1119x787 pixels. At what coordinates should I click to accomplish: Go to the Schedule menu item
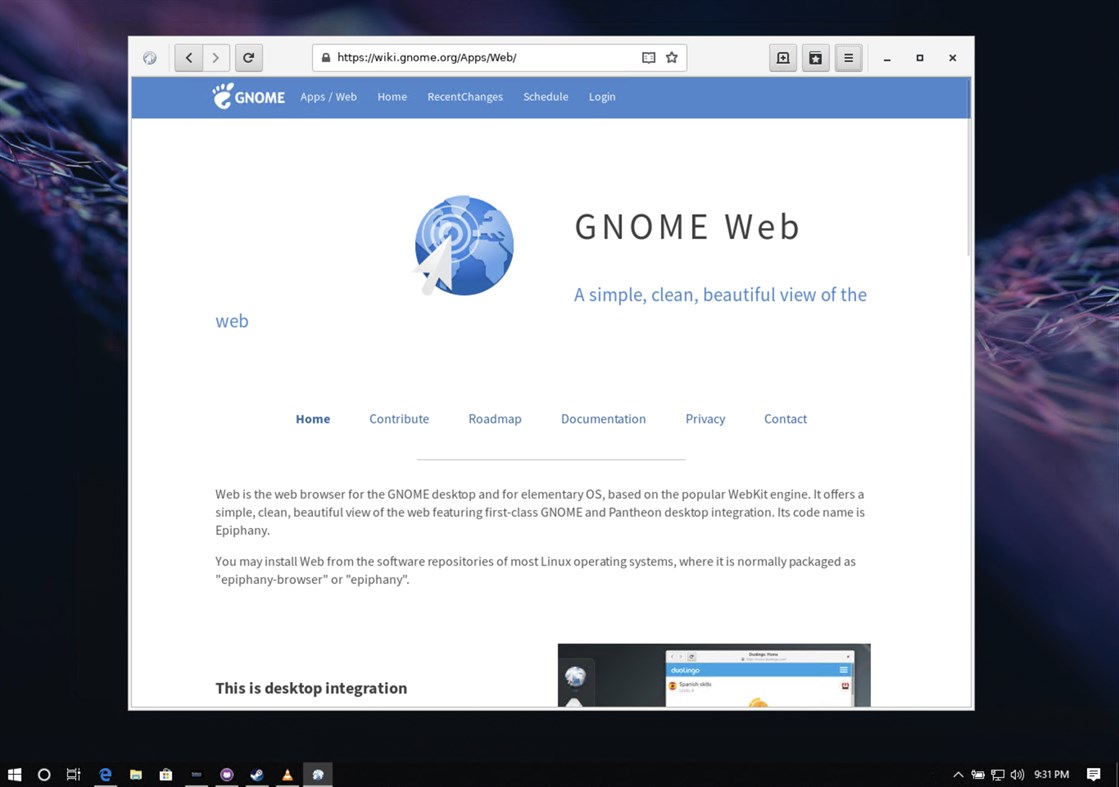click(545, 96)
